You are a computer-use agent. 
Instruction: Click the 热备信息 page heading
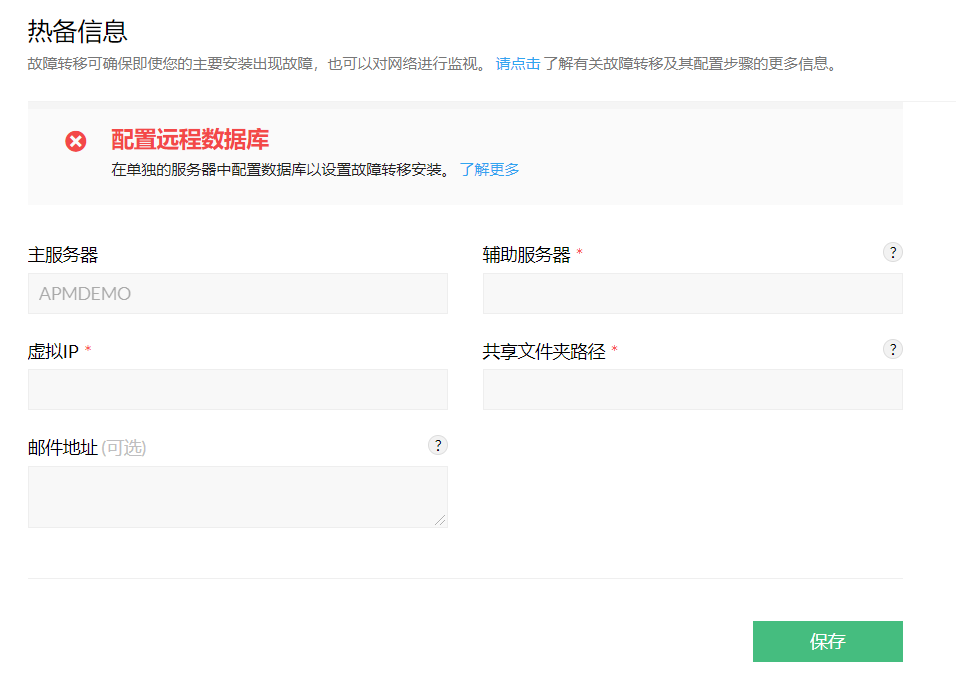click(77, 31)
